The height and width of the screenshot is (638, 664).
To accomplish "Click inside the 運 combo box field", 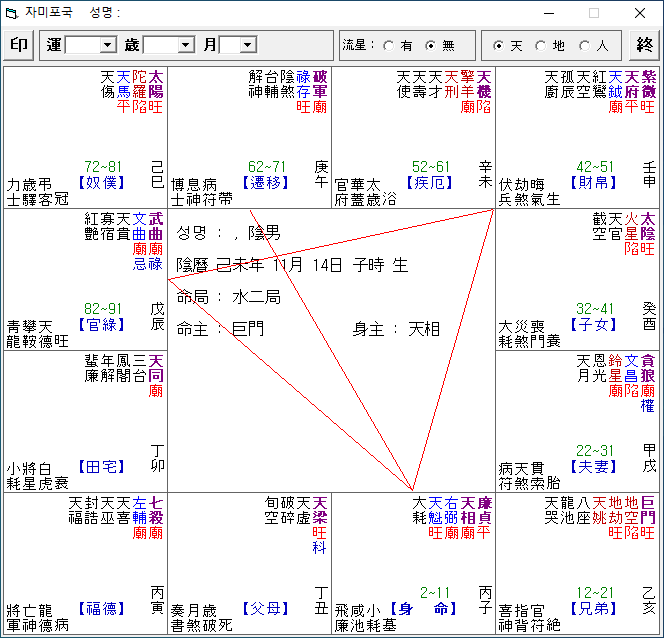I will (x=83, y=45).
